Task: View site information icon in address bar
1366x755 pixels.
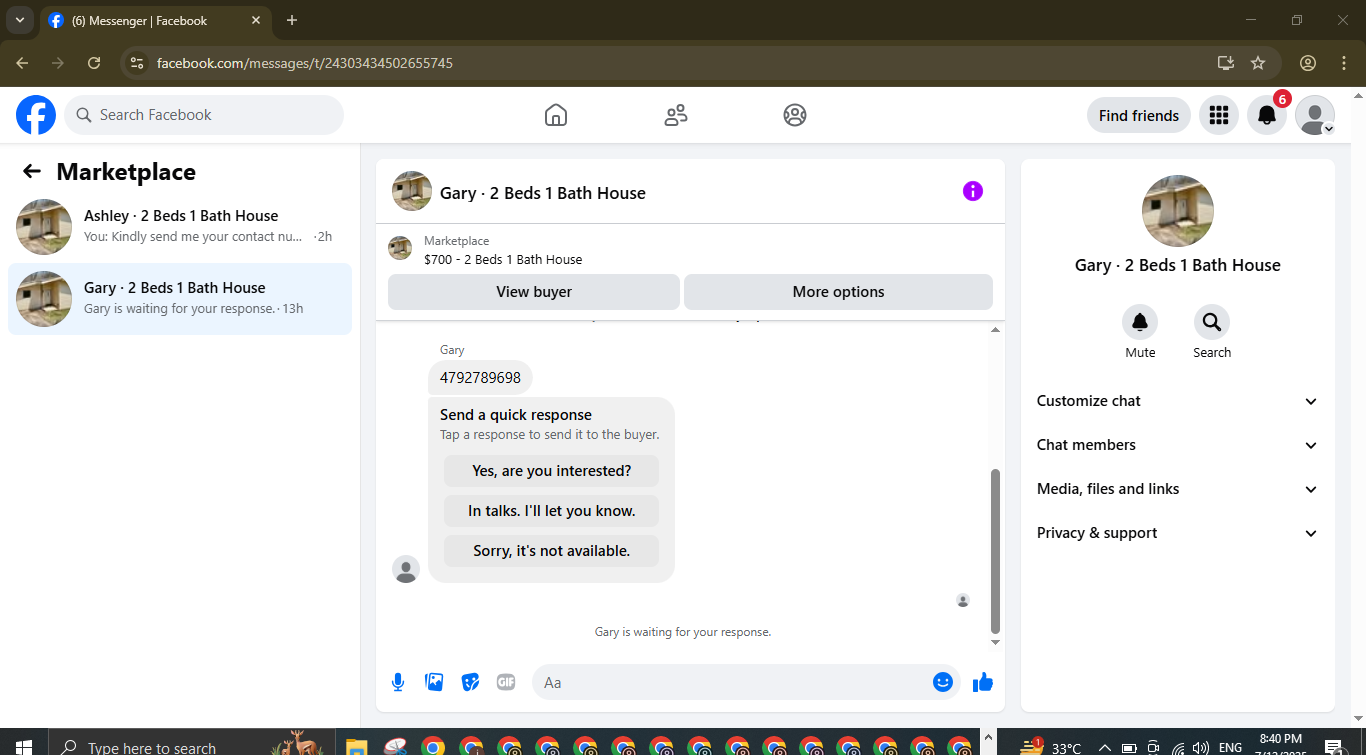Action: pos(138,63)
